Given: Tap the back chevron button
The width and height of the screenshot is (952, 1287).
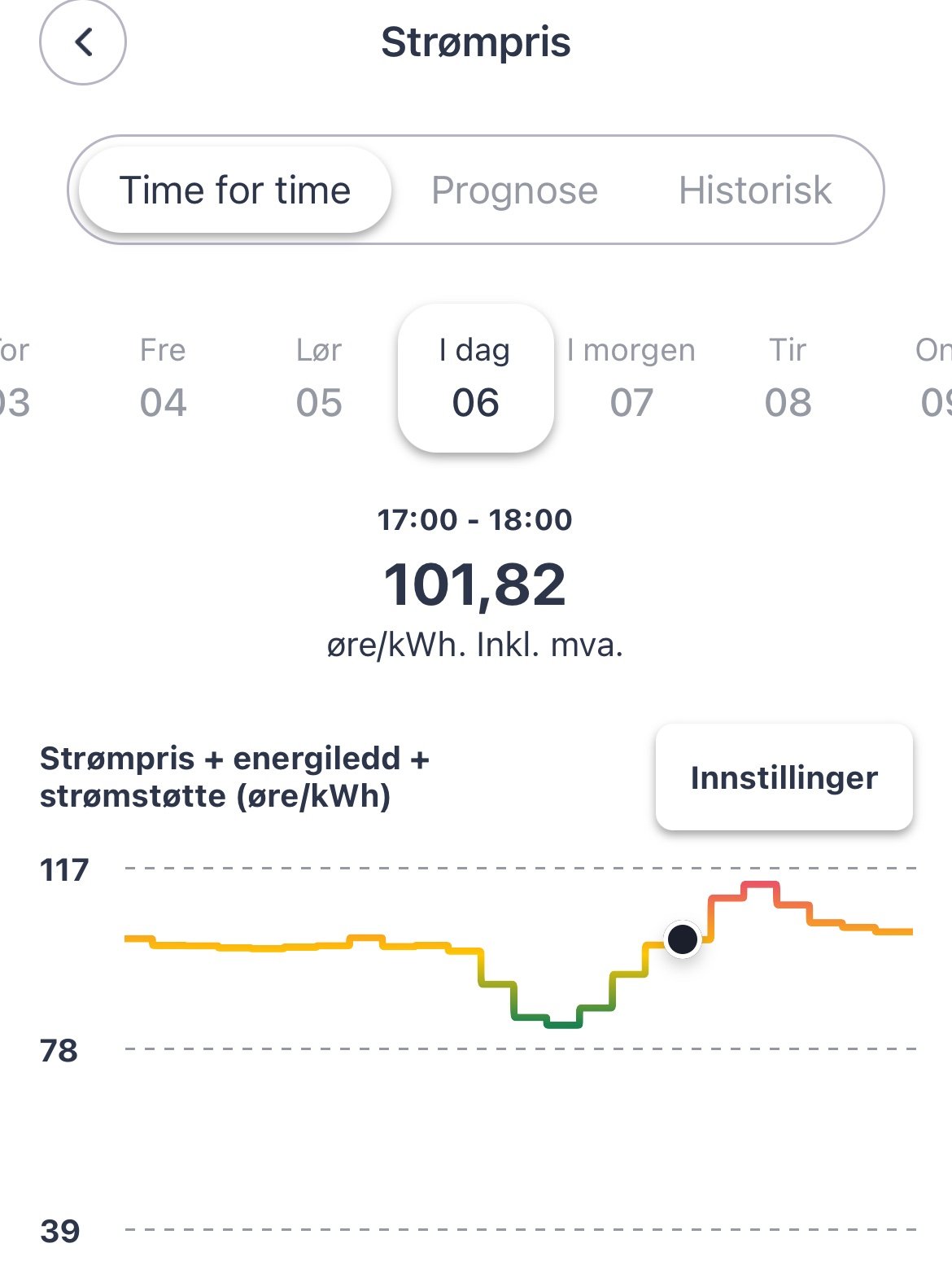Looking at the screenshot, I should pyautogui.click(x=83, y=42).
